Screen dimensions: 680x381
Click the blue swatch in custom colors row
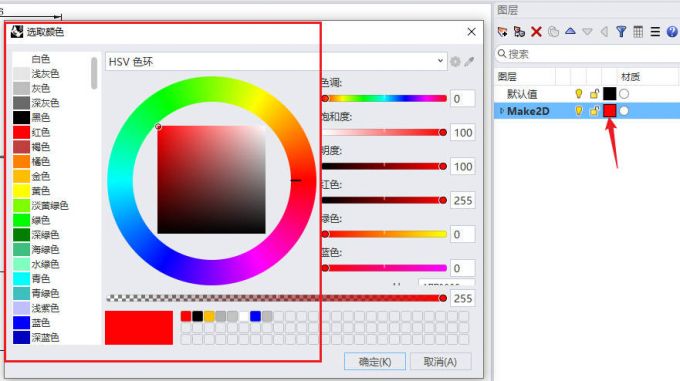coord(255,316)
